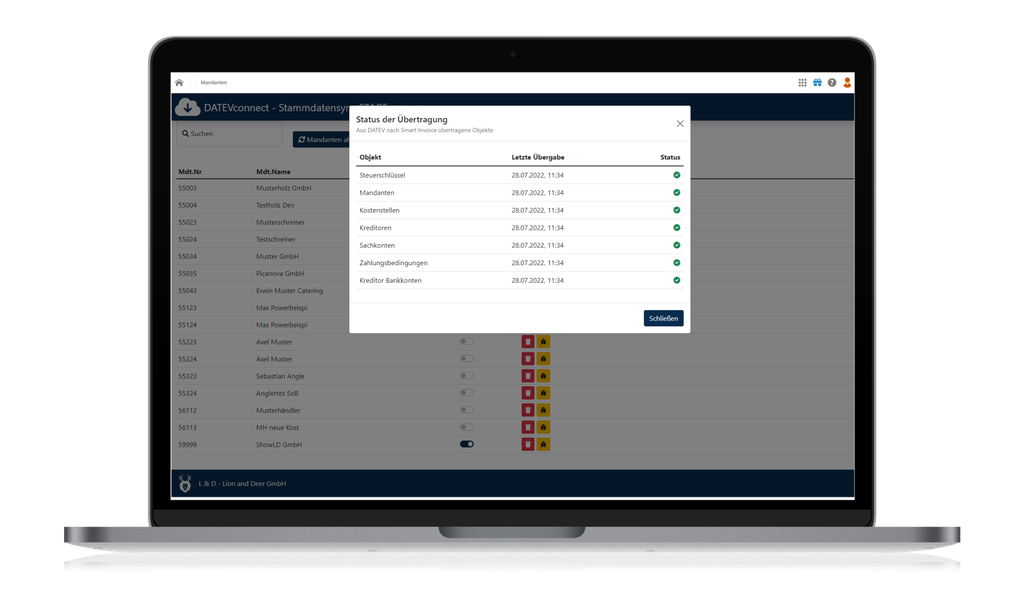This screenshot has width=1024, height=589.
Task: Open the help question mark icon
Action: pyautogui.click(x=832, y=82)
